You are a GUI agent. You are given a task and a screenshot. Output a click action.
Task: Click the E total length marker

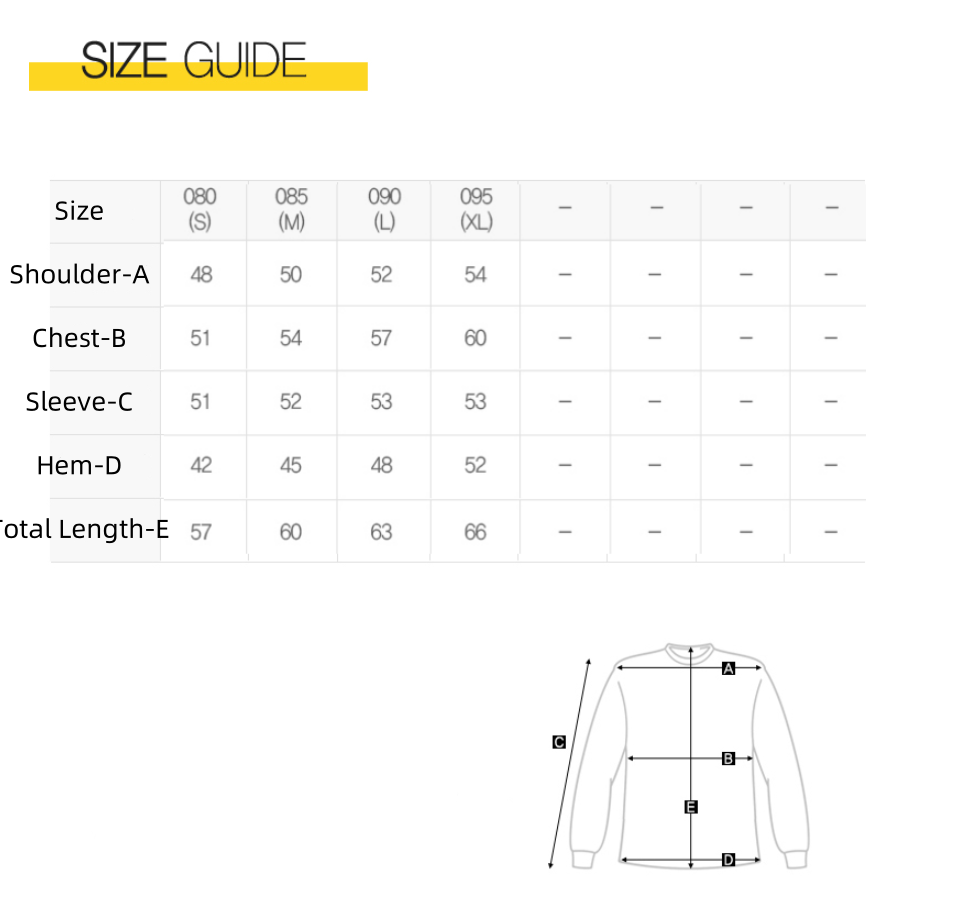pos(691,807)
